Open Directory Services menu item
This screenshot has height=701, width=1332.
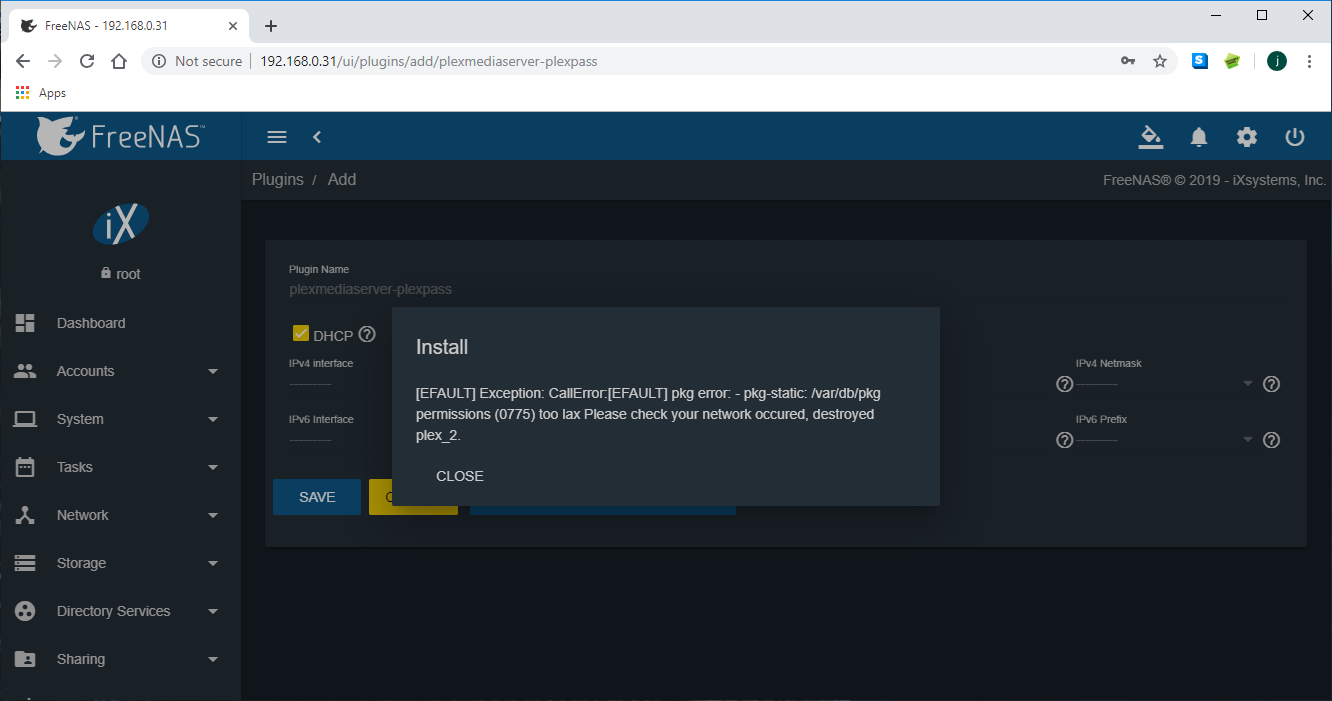coord(113,611)
